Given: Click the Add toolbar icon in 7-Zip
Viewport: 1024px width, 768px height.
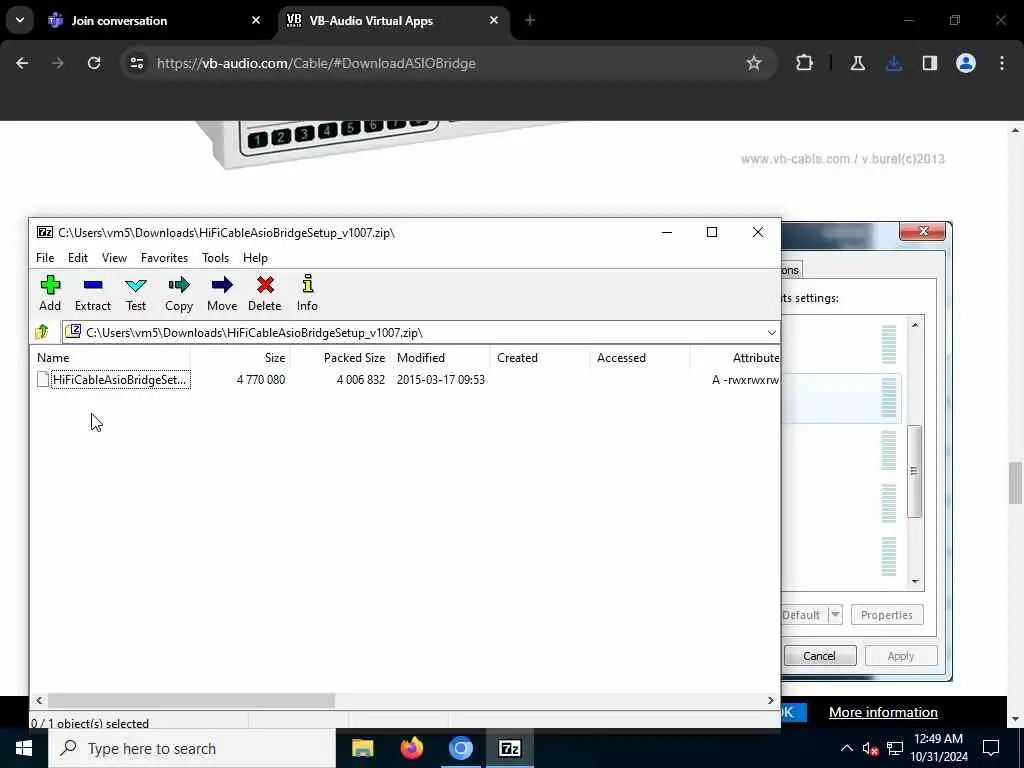Looking at the screenshot, I should click(x=50, y=293).
